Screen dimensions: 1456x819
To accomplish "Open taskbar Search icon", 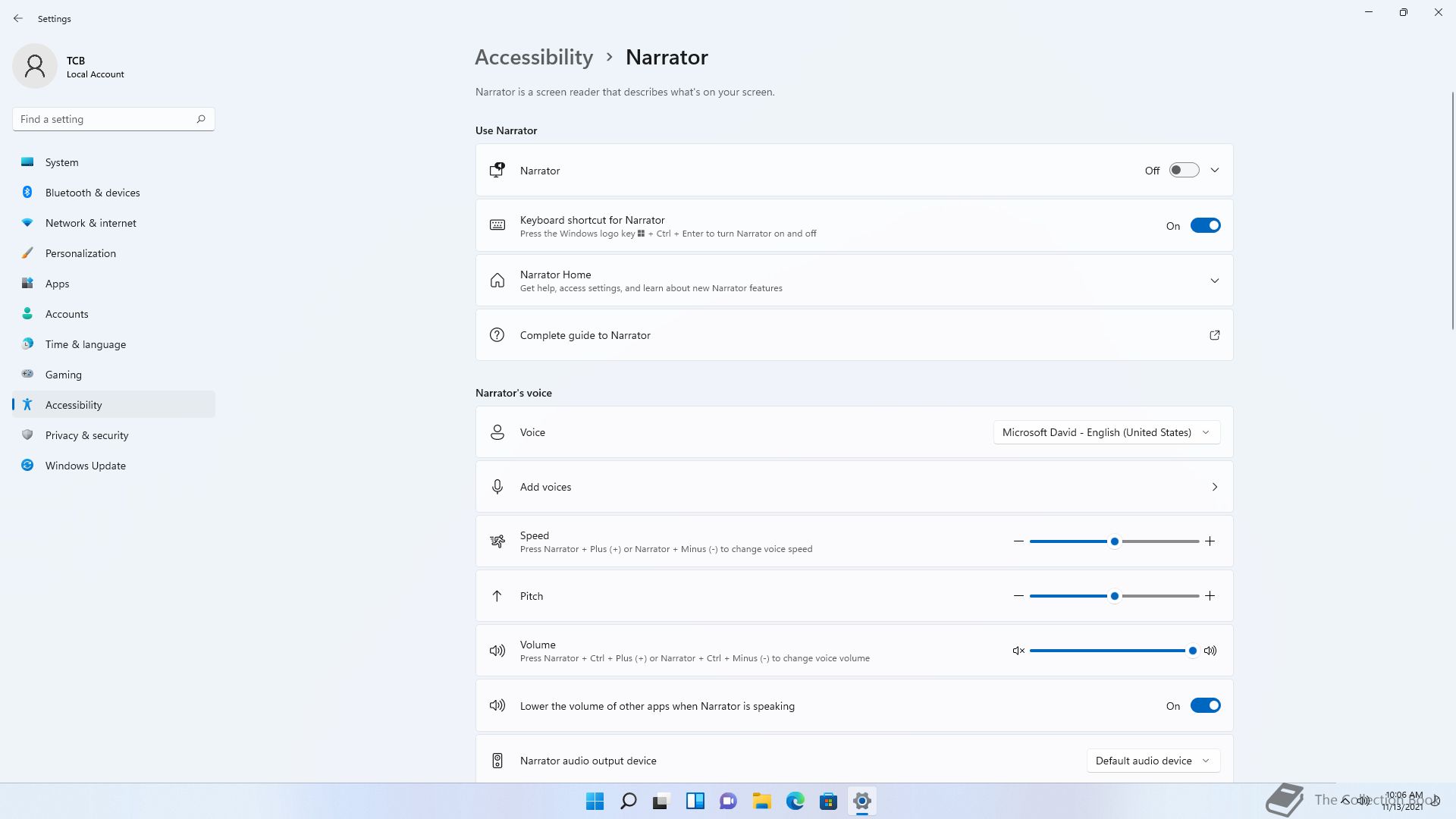I will (x=629, y=801).
